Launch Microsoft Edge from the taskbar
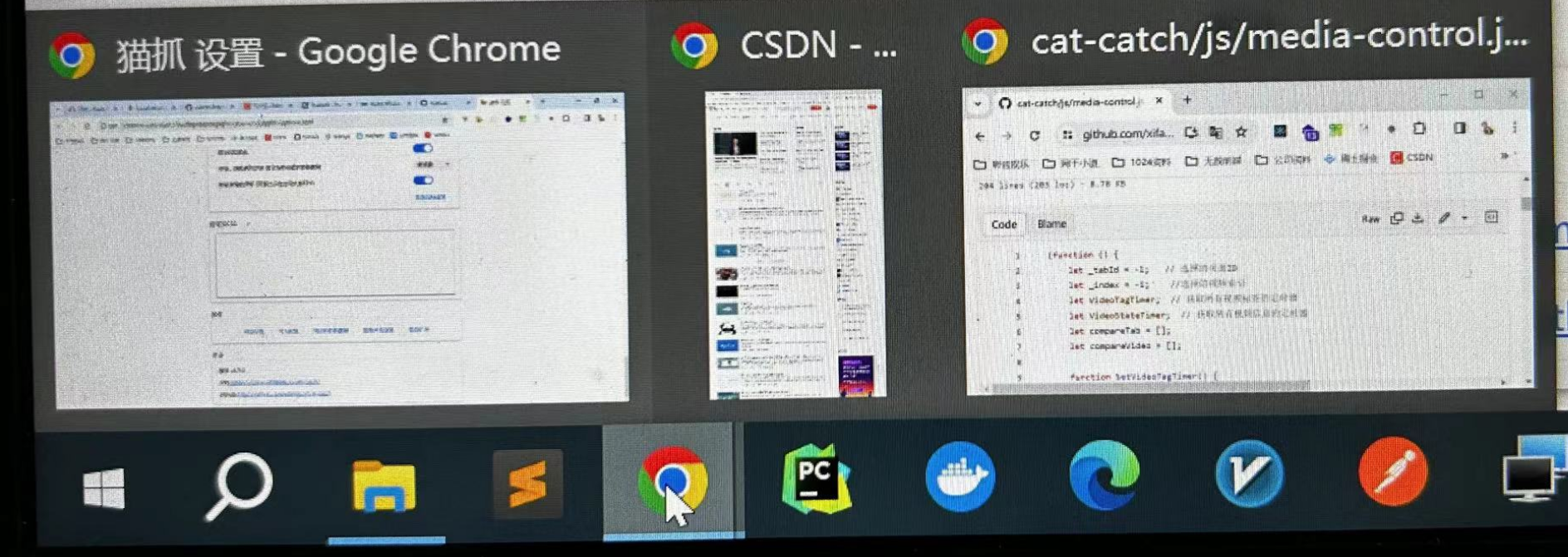Viewport: 1568px width, 557px height. pyautogui.click(x=1105, y=475)
